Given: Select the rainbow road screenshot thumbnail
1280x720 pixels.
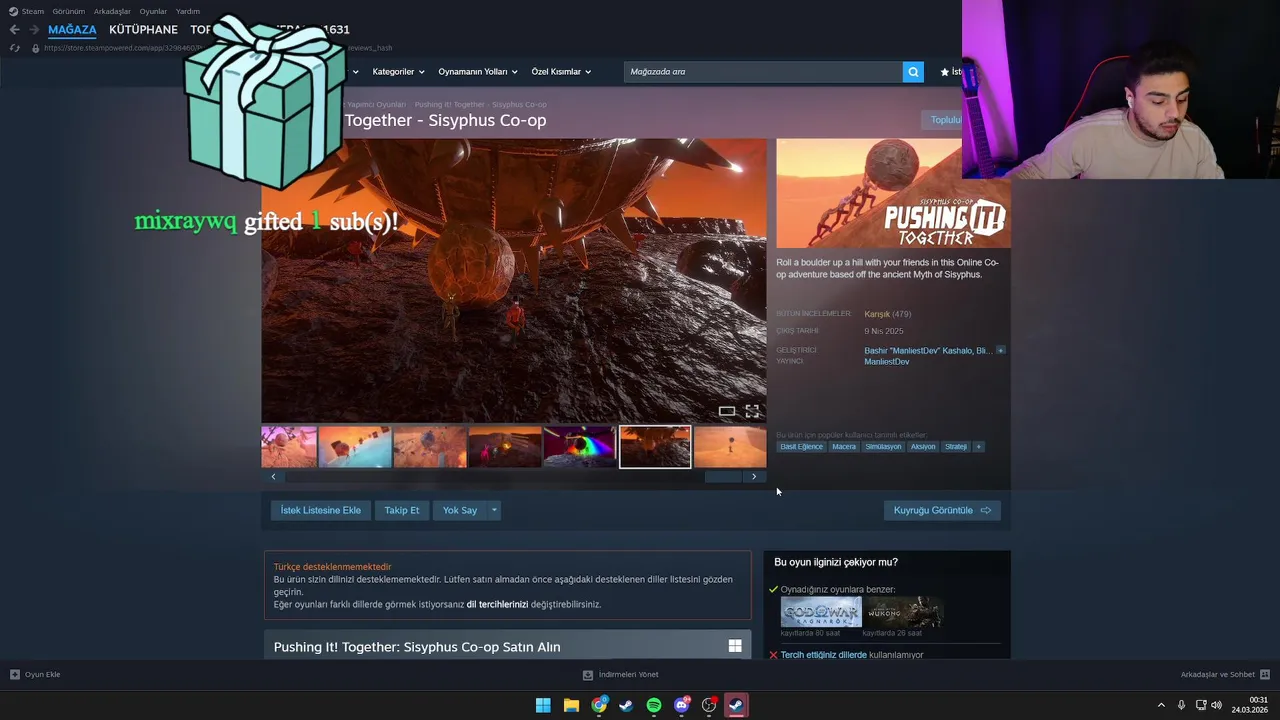Looking at the screenshot, I should [x=580, y=447].
